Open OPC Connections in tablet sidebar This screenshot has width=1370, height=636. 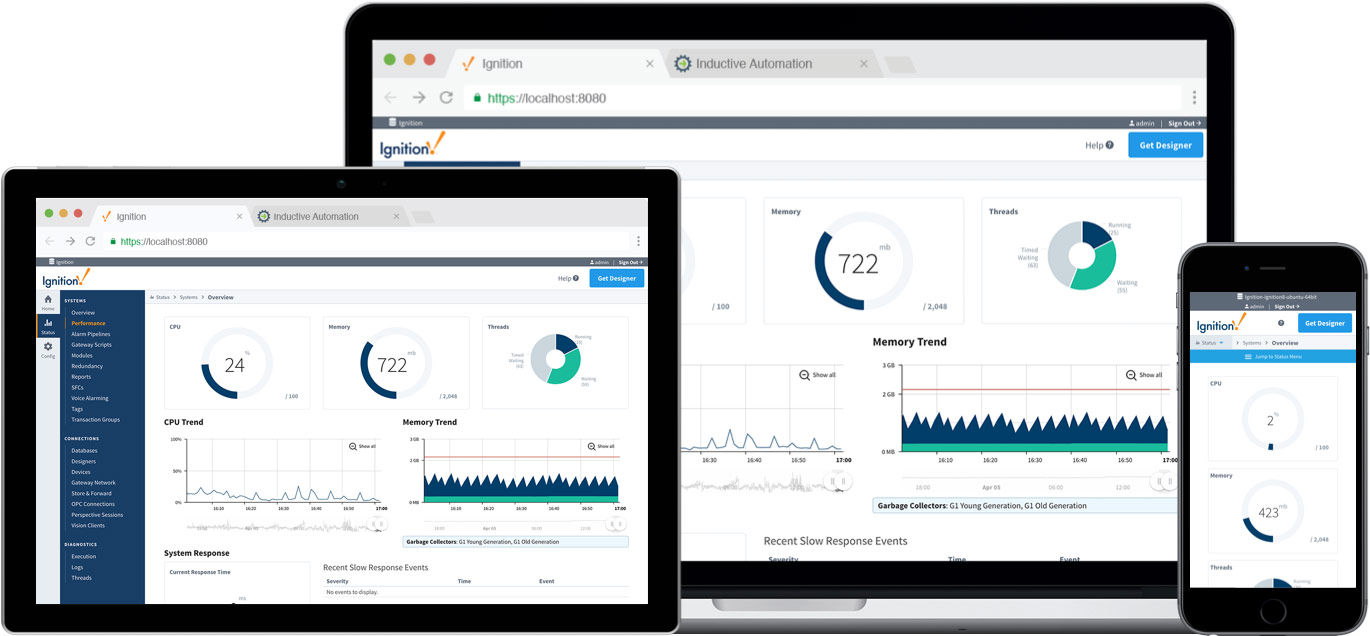[x=93, y=504]
